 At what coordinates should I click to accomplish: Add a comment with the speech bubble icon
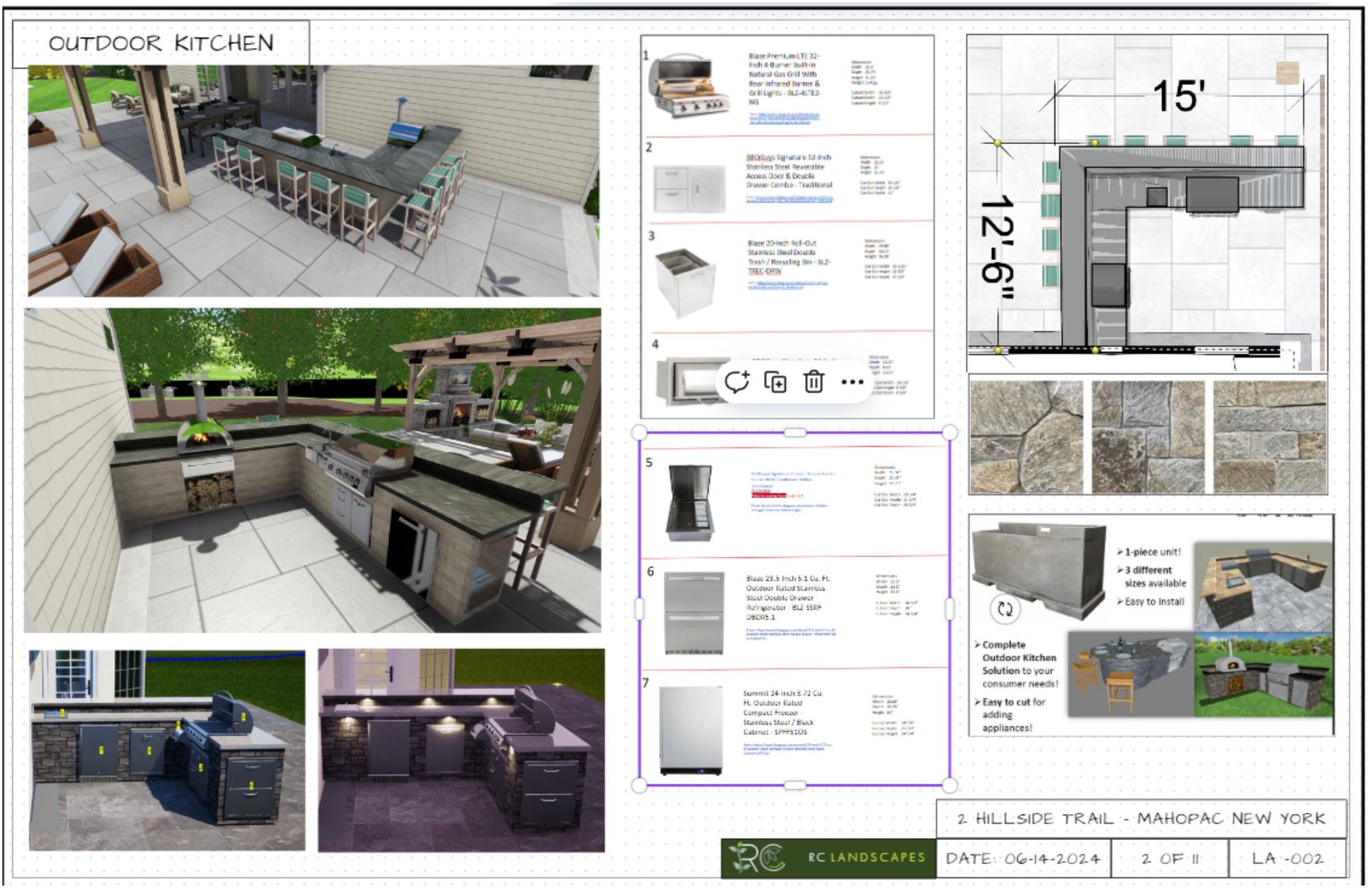click(x=737, y=382)
